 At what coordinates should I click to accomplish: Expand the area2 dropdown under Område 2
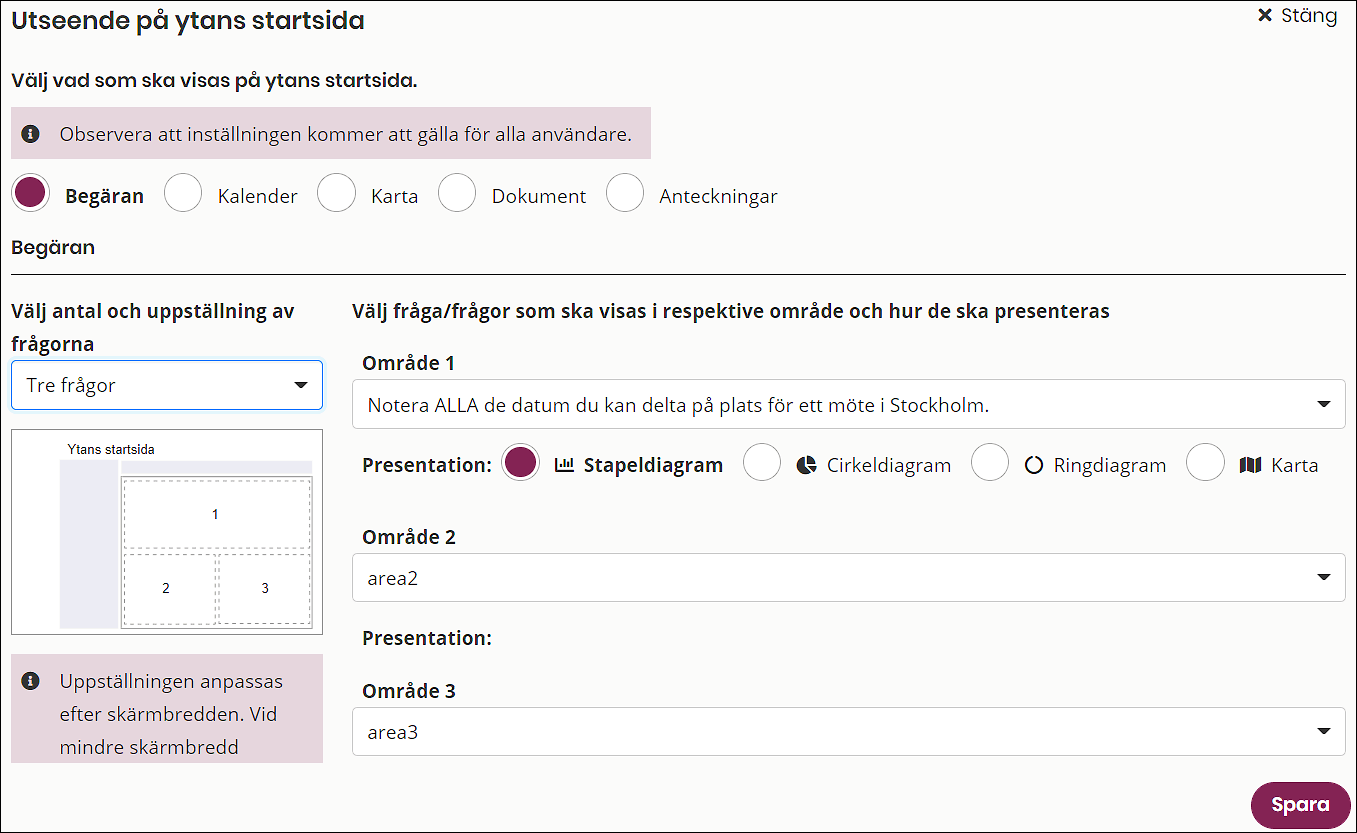(x=1324, y=577)
